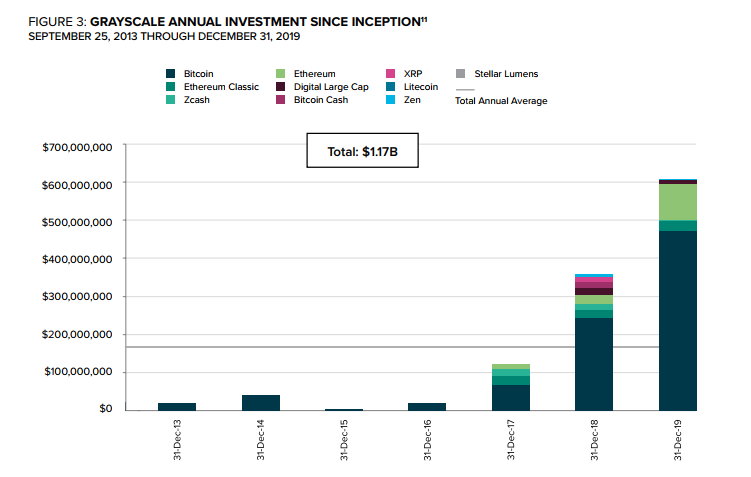Viewport: 751px width, 477px height.
Task: Click the gray Stellar Lumens legend swatch
Action: (x=460, y=74)
